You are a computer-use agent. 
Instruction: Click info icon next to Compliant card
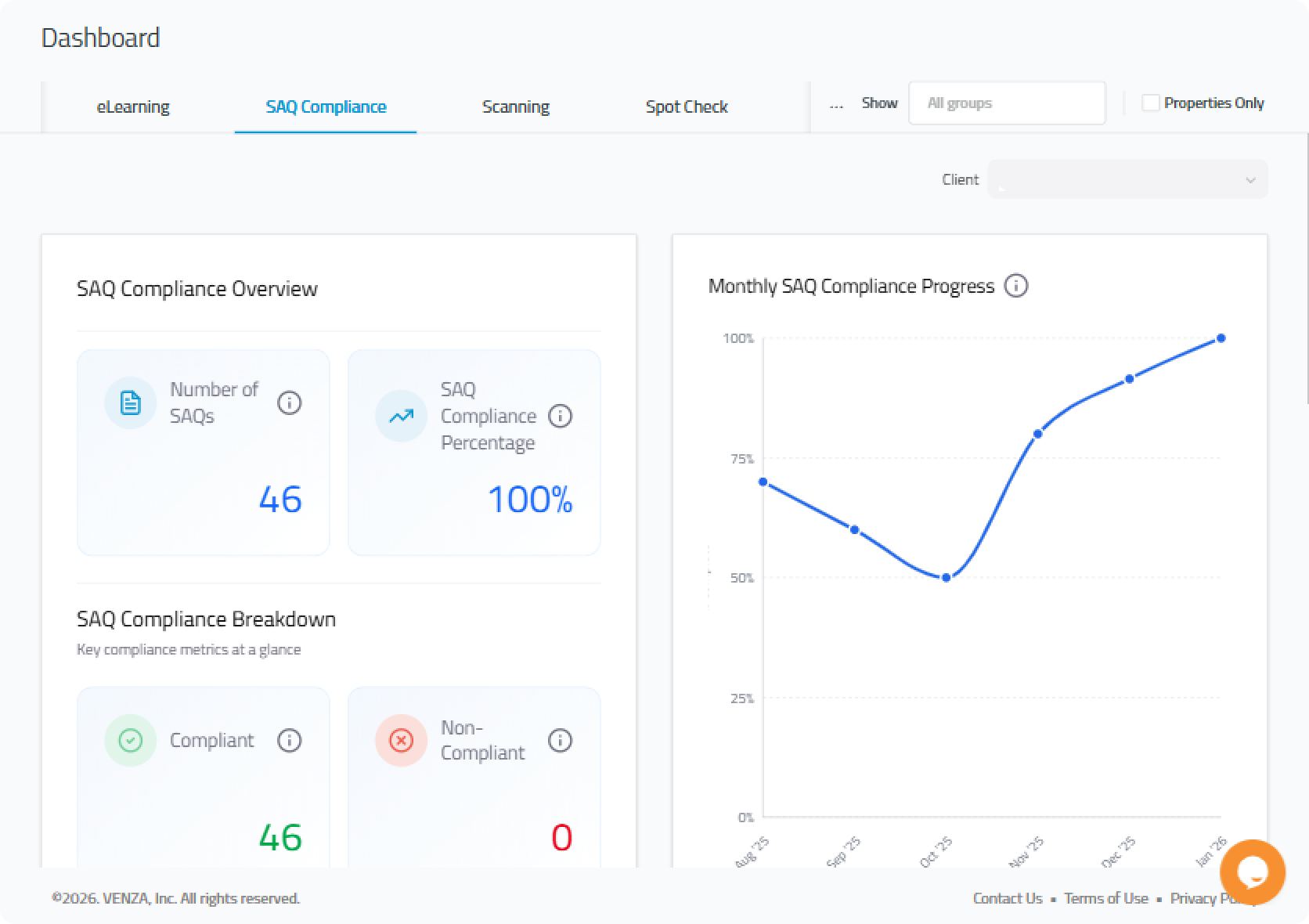[x=289, y=741]
